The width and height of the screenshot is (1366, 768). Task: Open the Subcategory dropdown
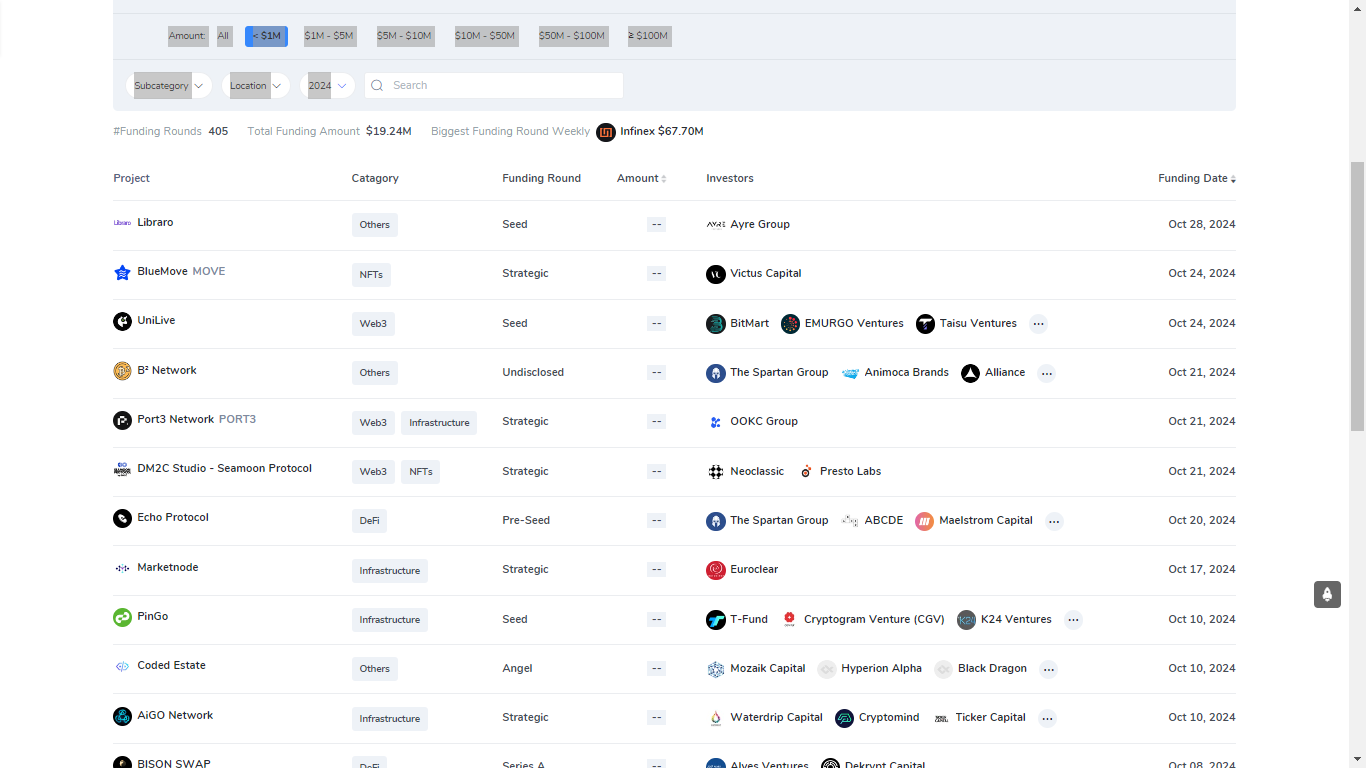(169, 86)
